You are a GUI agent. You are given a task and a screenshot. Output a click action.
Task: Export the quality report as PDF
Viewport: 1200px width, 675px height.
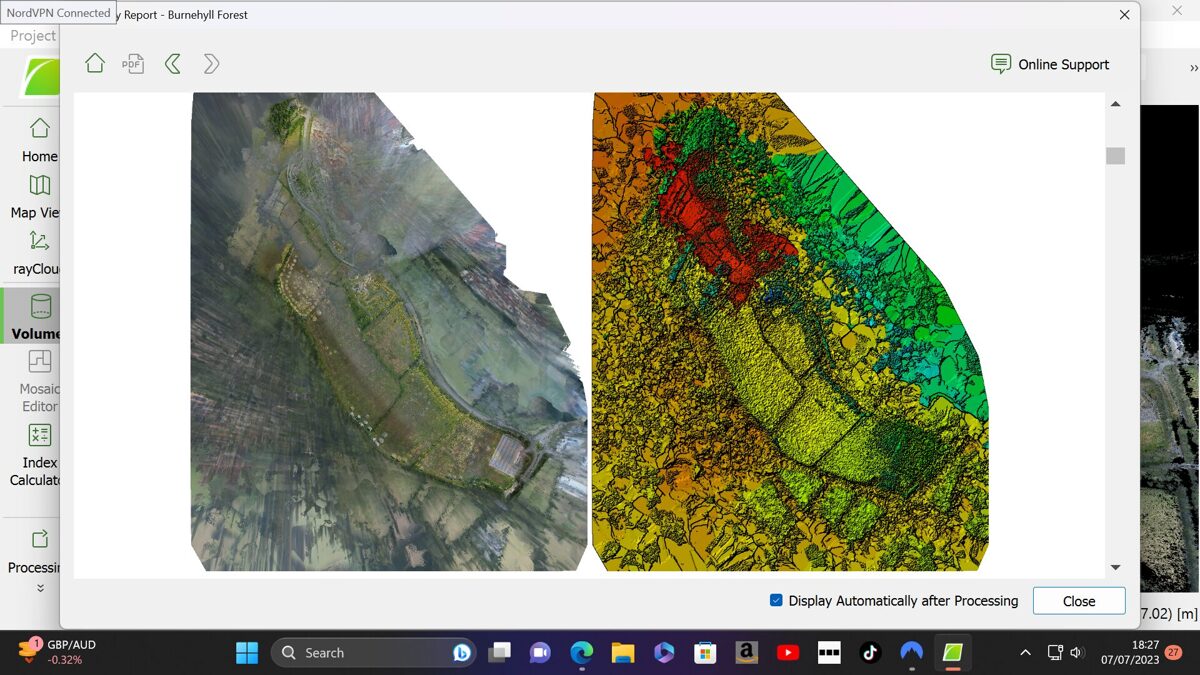point(133,64)
